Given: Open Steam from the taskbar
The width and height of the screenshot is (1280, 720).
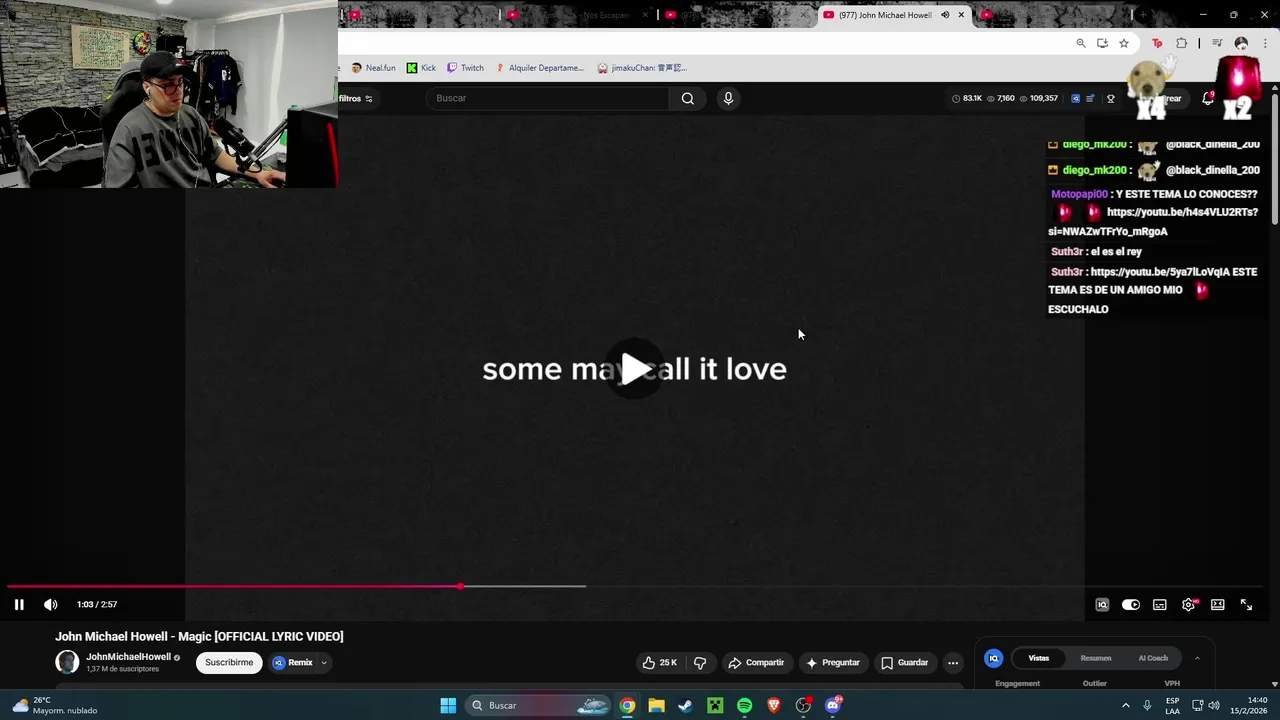Looking at the screenshot, I should [685, 706].
